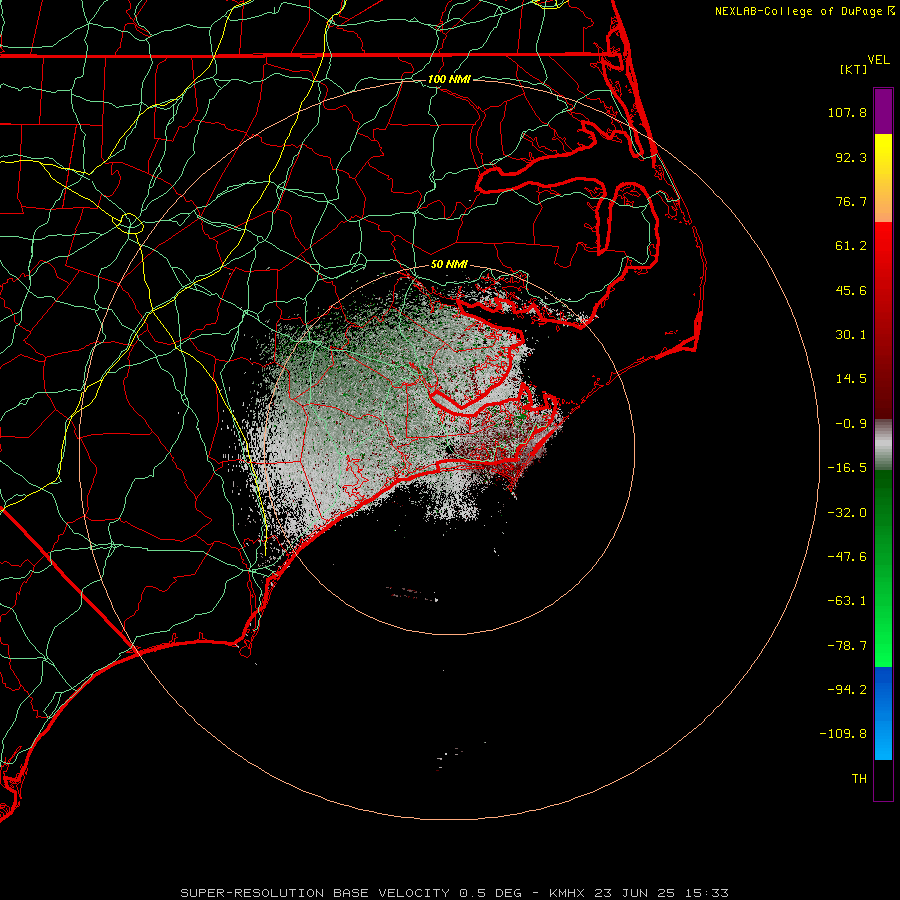Select the -63.1 scale value

pos(847,601)
